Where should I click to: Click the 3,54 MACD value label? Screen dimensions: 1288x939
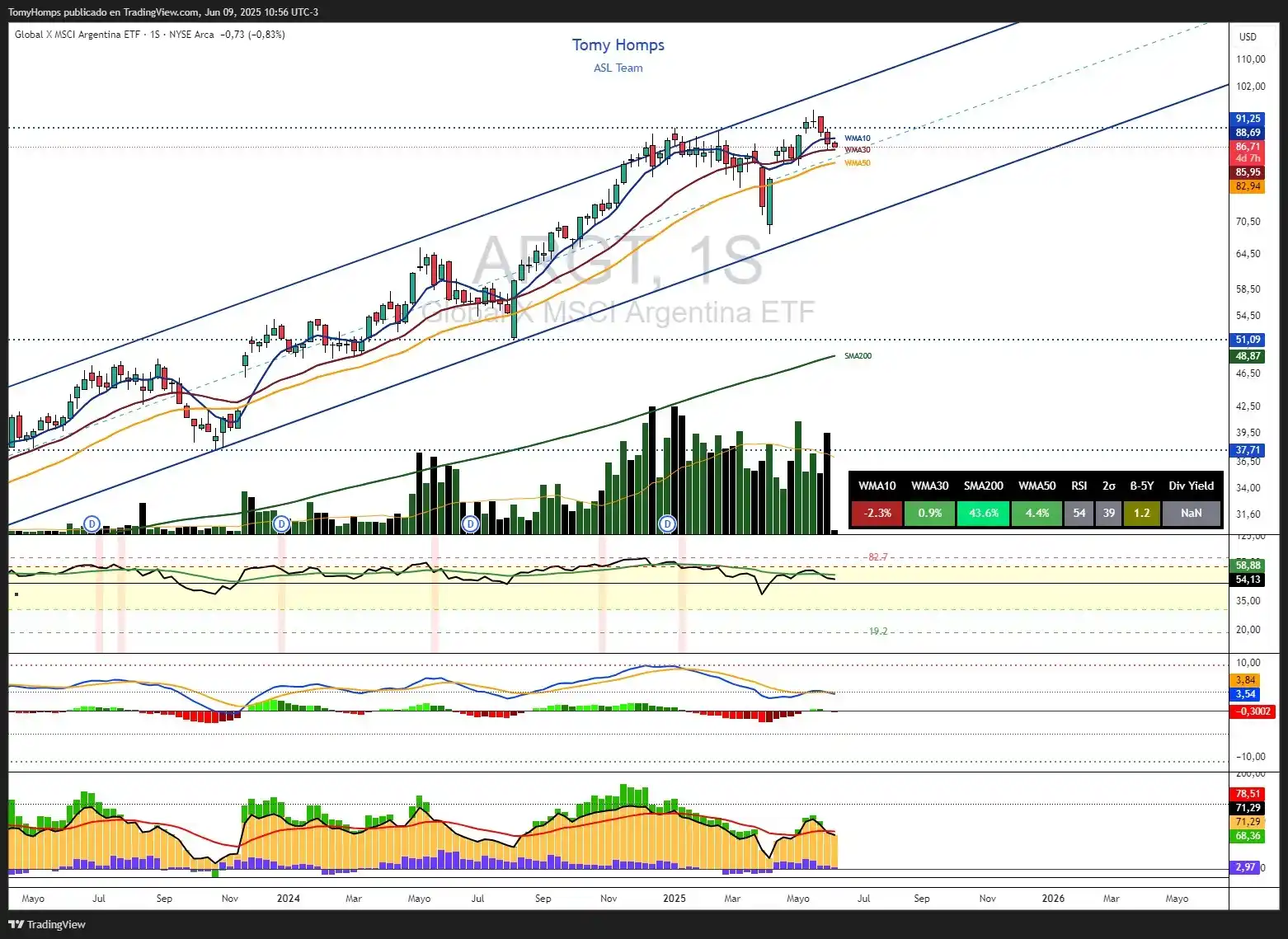[1245, 694]
